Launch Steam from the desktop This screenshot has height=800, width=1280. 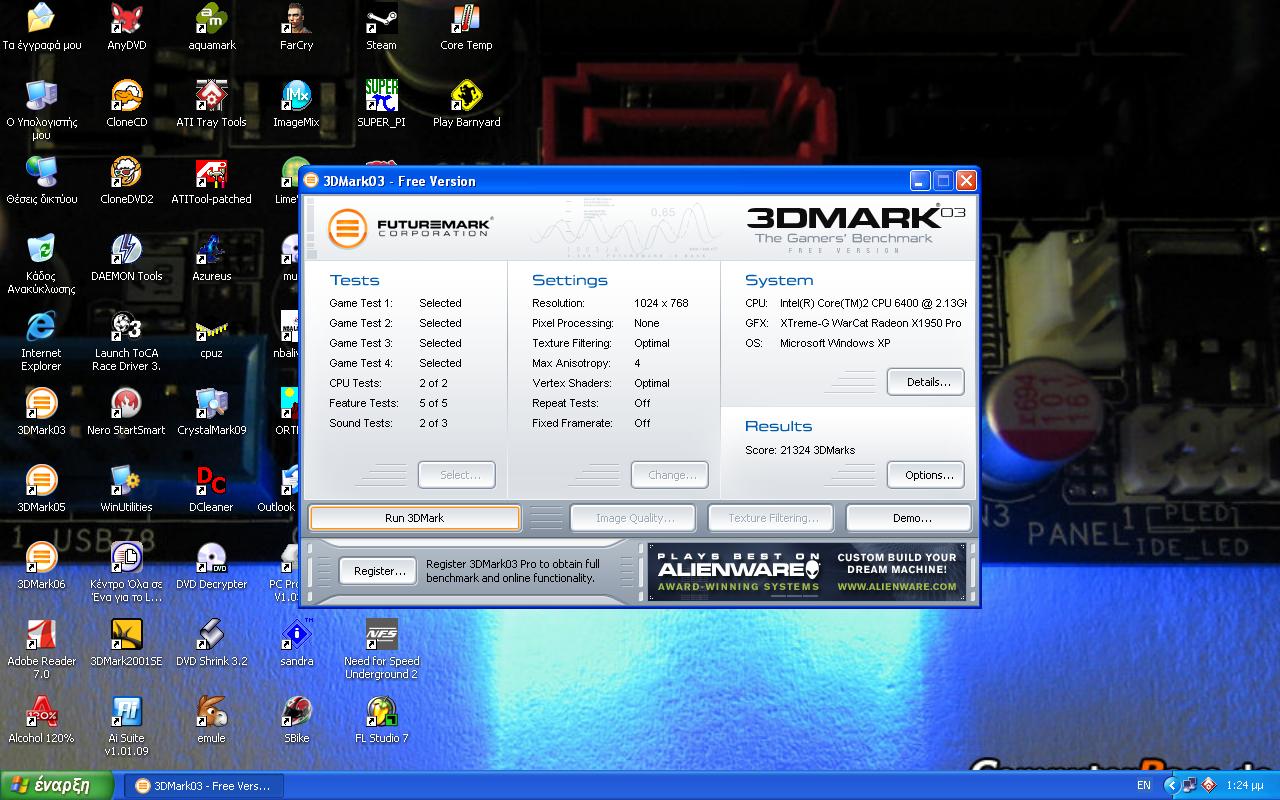(x=381, y=27)
